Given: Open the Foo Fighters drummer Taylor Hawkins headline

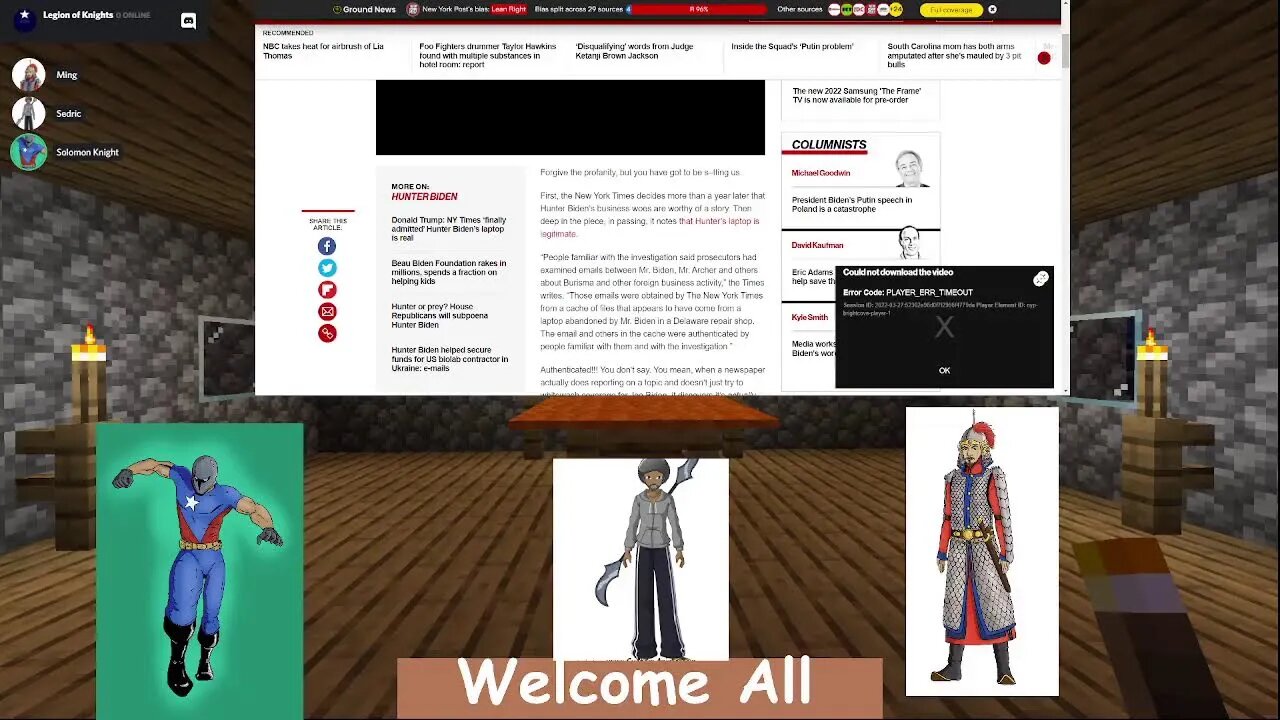Looking at the screenshot, I should [x=487, y=55].
